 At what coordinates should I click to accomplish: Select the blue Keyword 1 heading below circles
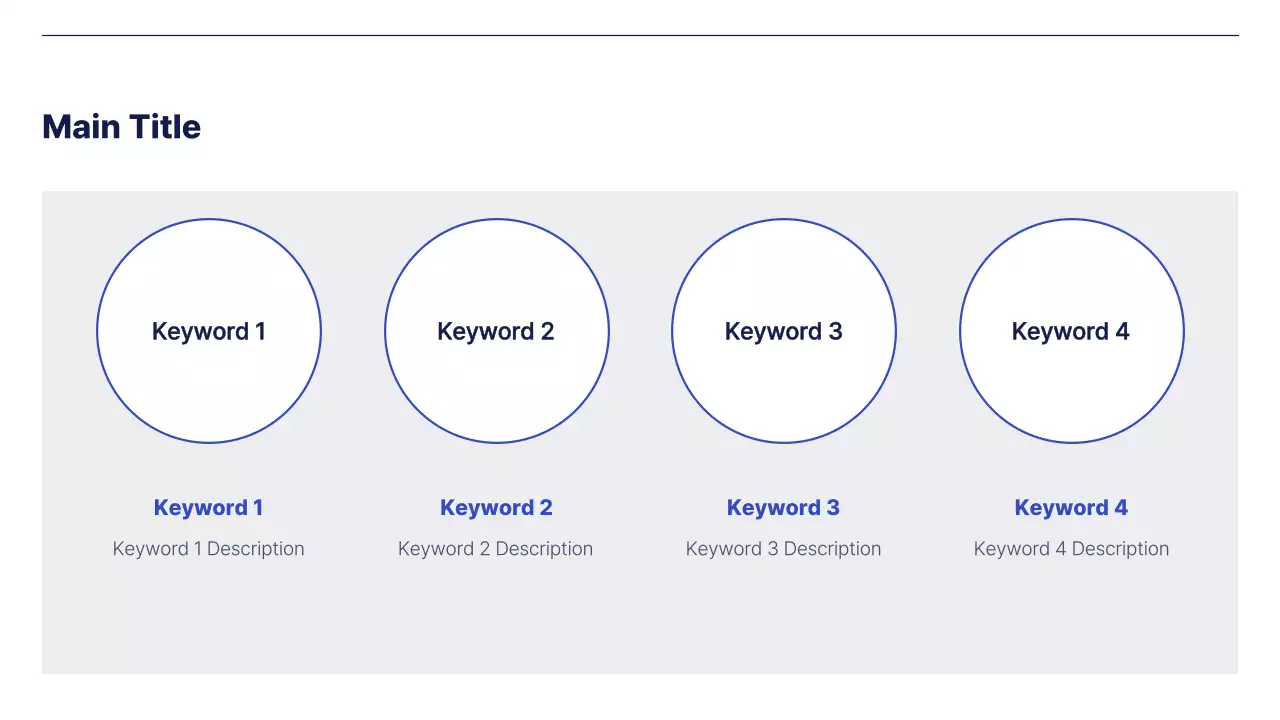208,508
